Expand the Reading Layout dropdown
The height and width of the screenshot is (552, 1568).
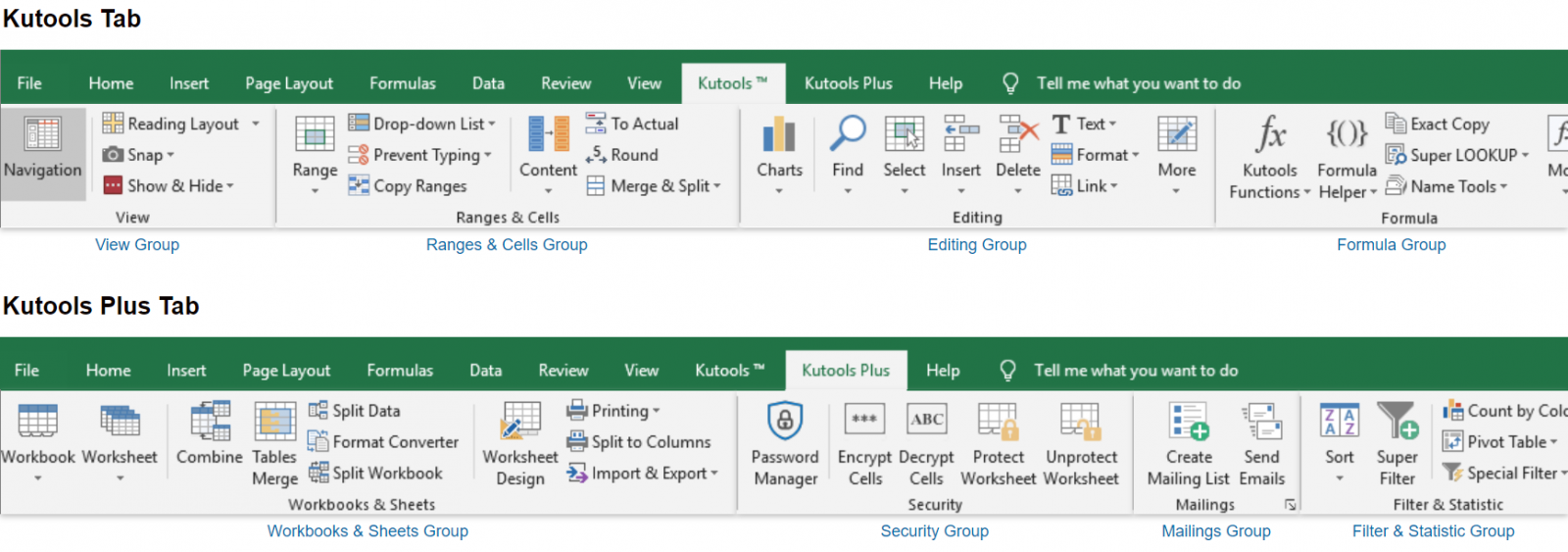256,124
